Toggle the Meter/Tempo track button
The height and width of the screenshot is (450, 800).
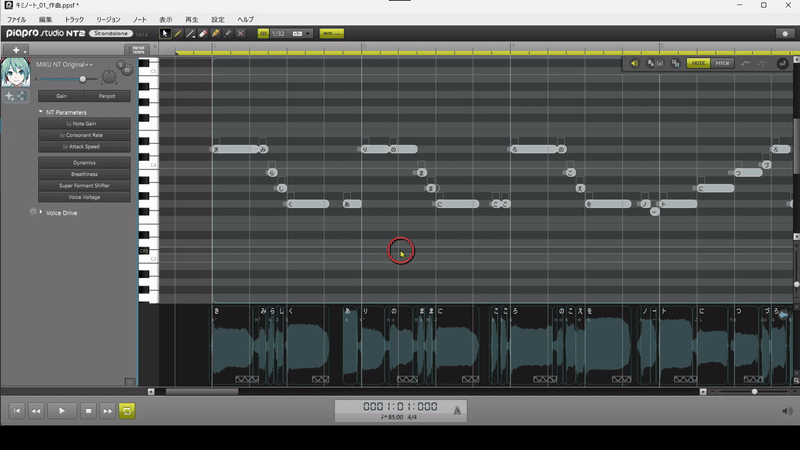pos(138,50)
